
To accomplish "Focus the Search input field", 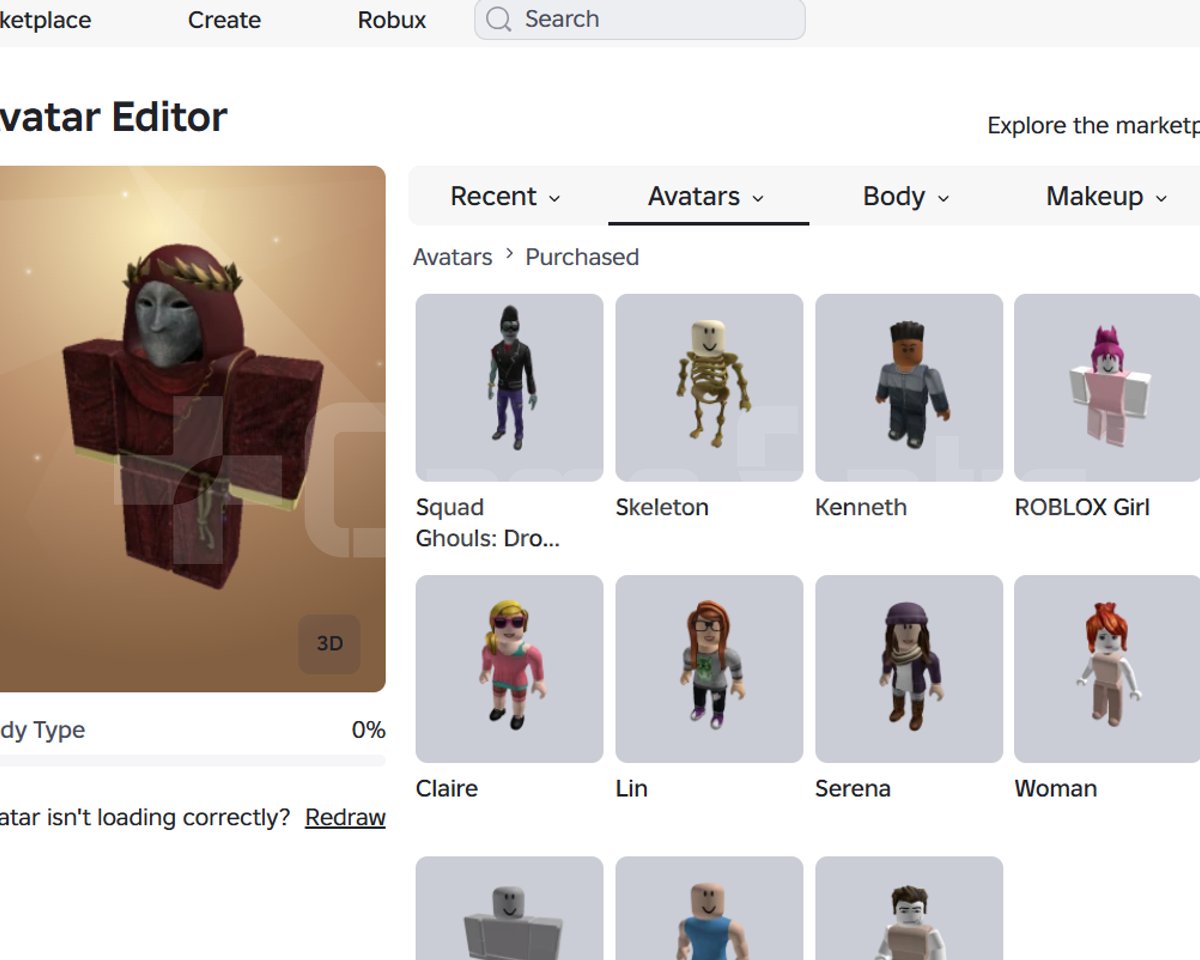I will tap(640, 19).
